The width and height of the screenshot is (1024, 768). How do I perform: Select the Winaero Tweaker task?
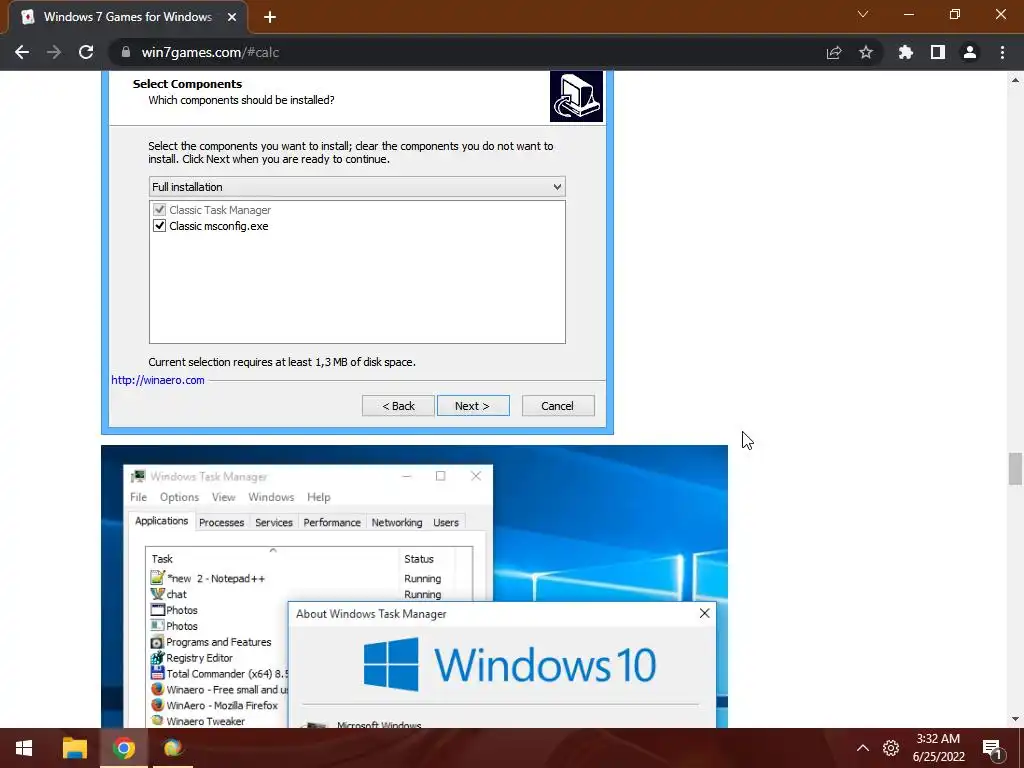pos(218,721)
